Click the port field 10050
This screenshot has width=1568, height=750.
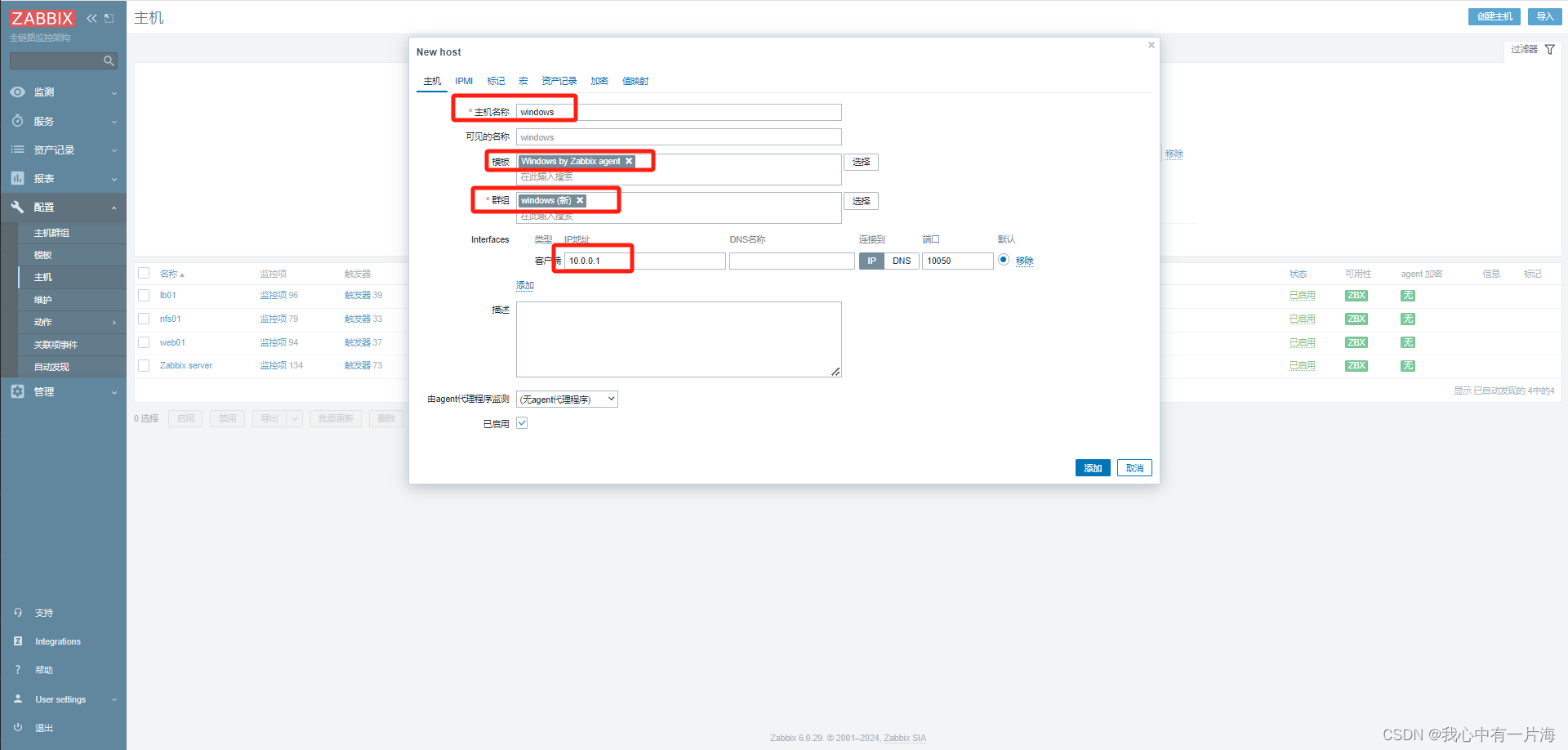click(x=957, y=261)
